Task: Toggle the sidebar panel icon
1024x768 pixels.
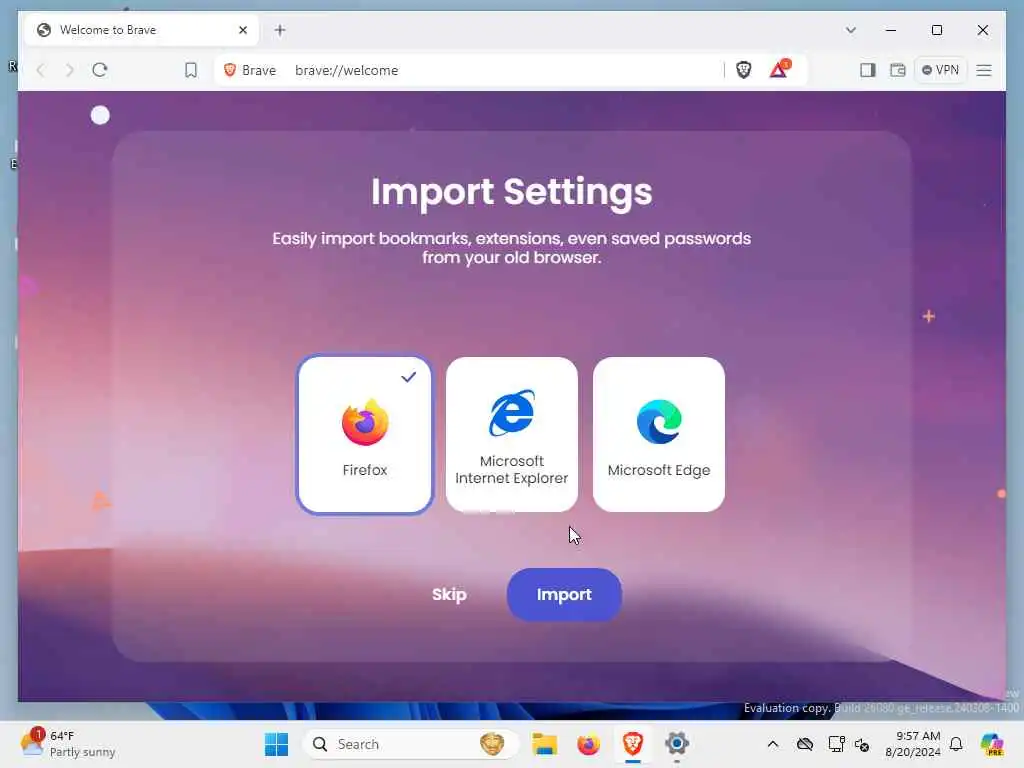Action: (867, 70)
